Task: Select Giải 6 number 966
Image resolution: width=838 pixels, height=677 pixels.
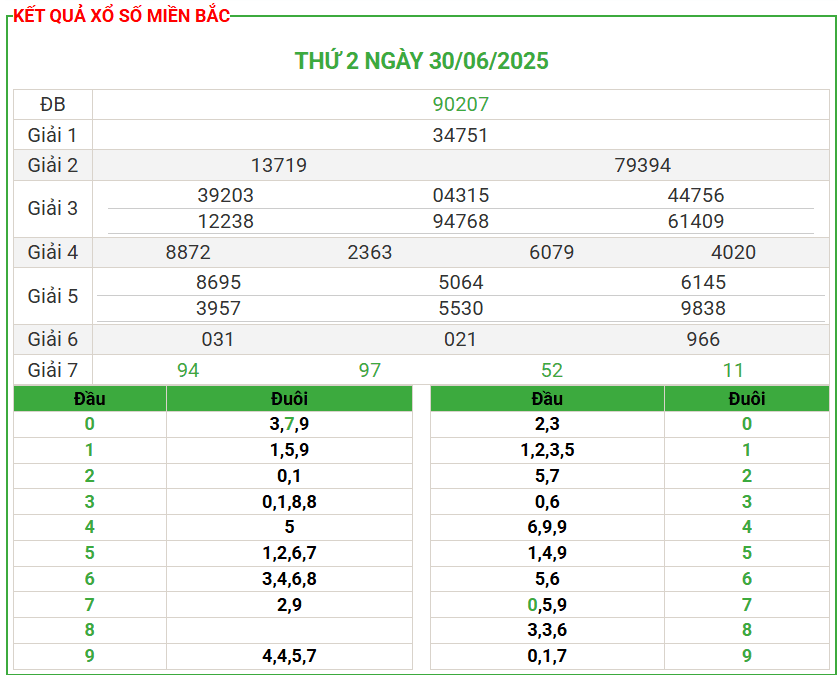Action: pyautogui.click(x=703, y=339)
